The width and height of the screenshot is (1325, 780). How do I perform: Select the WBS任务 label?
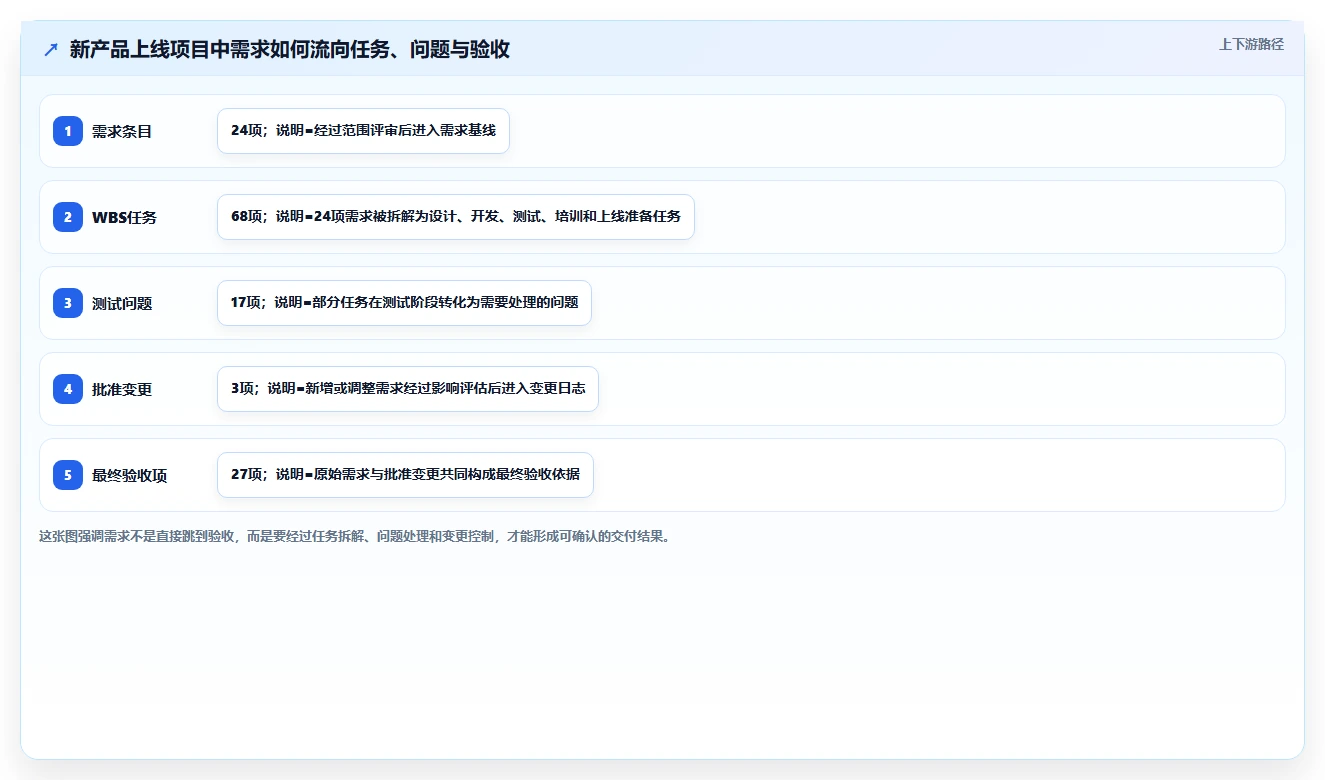click(x=124, y=217)
